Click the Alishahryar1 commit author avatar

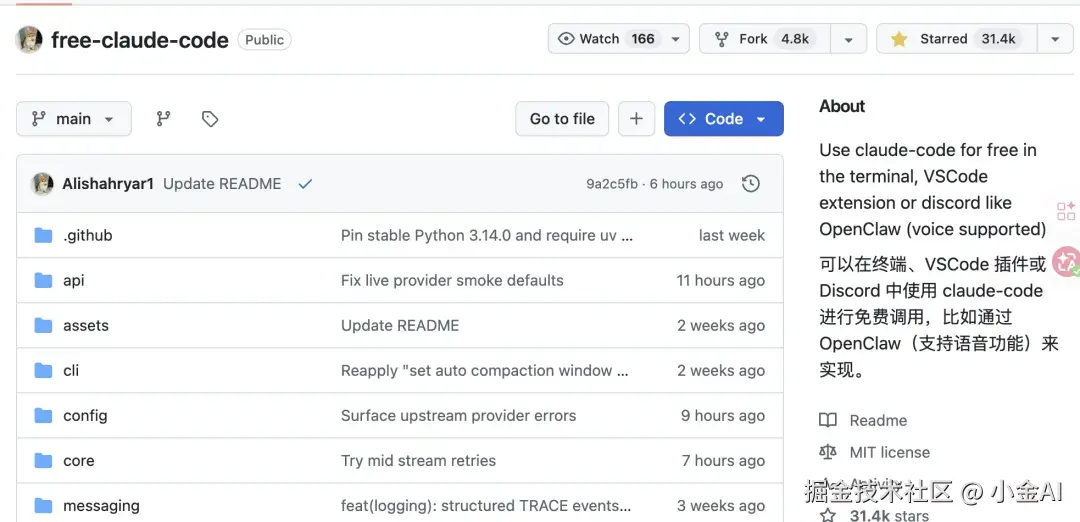coord(43,184)
